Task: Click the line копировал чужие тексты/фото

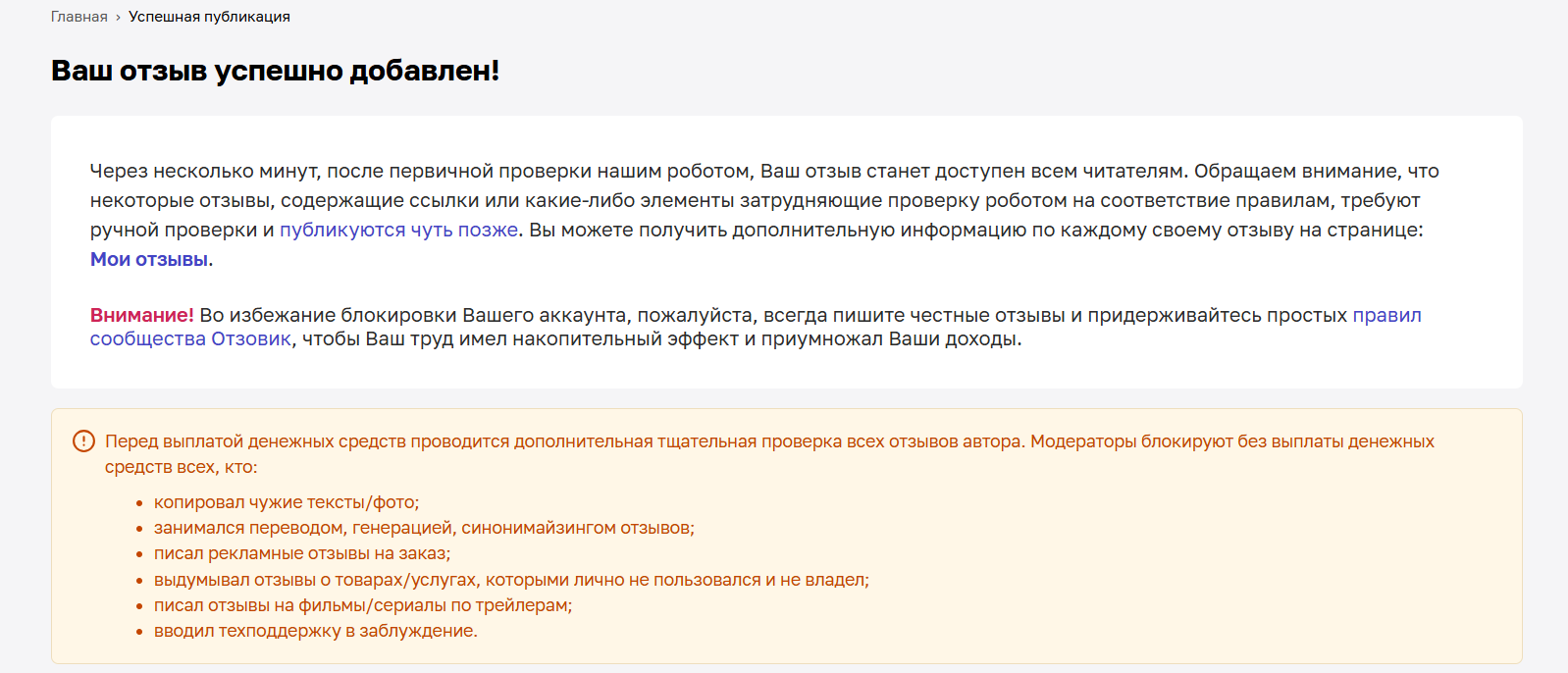Action: coord(287,502)
